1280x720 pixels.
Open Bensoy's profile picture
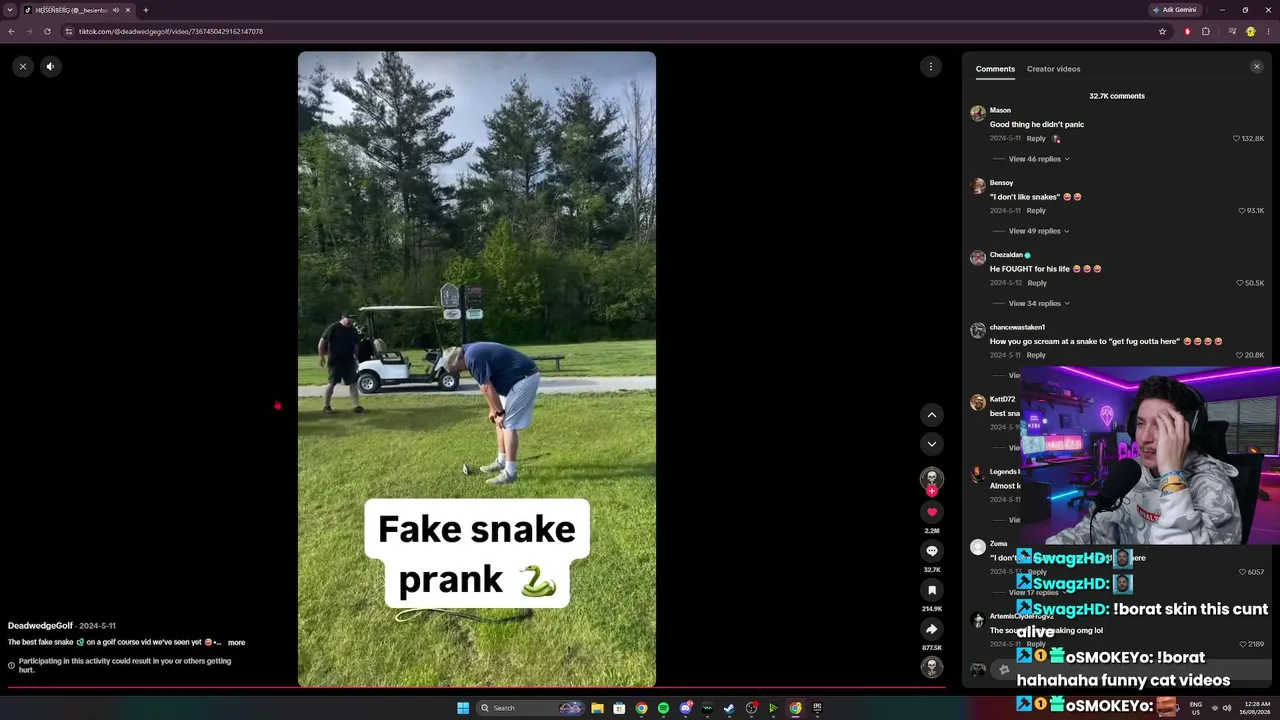tap(978, 186)
